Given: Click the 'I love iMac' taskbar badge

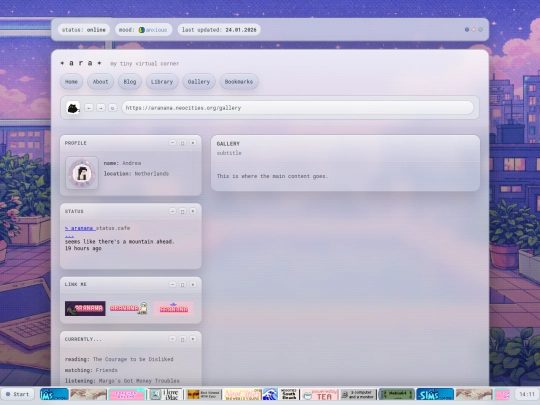Looking at the screenshot, I should tap(165, 394).
